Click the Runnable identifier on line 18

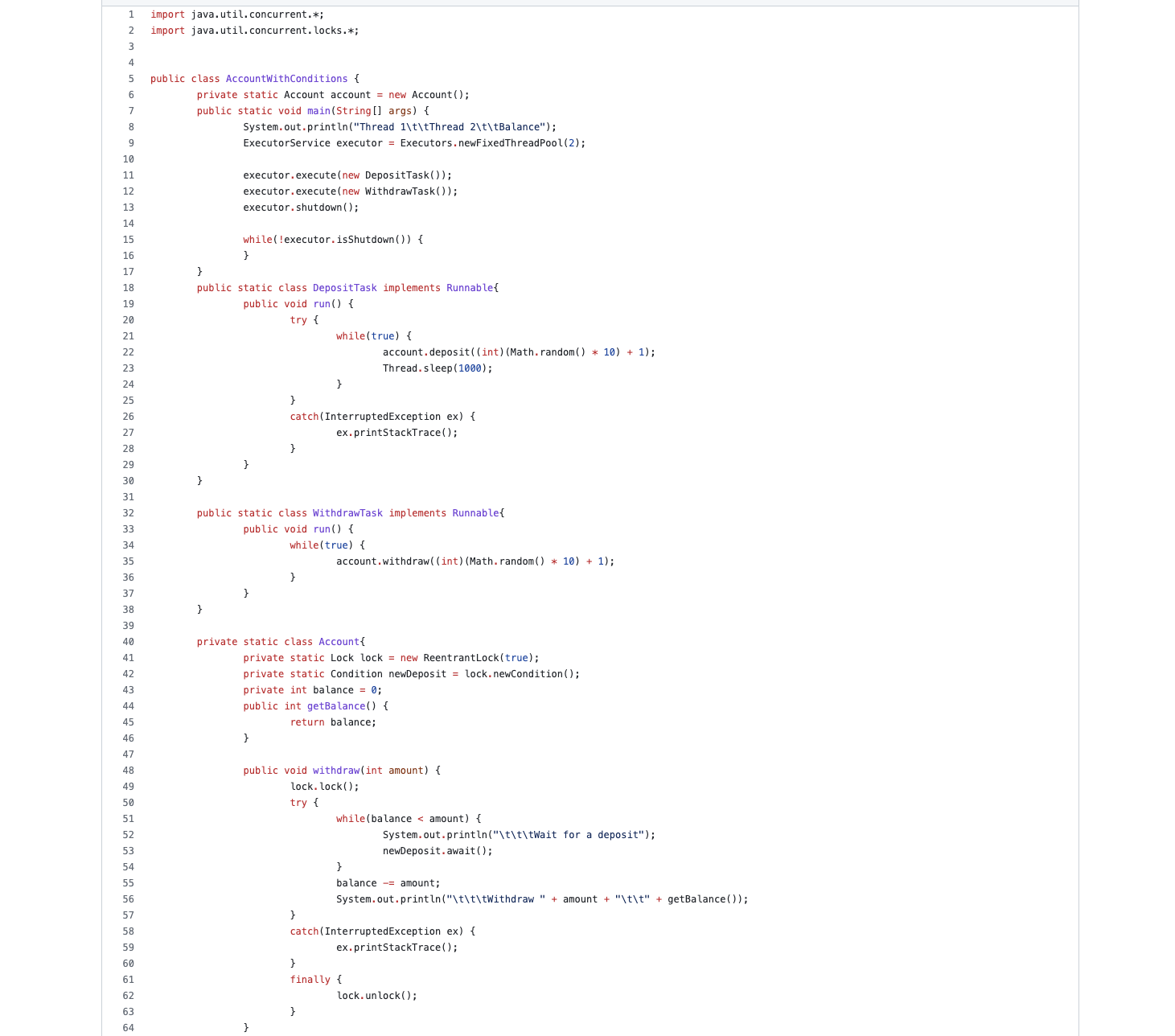click(469, 287)
